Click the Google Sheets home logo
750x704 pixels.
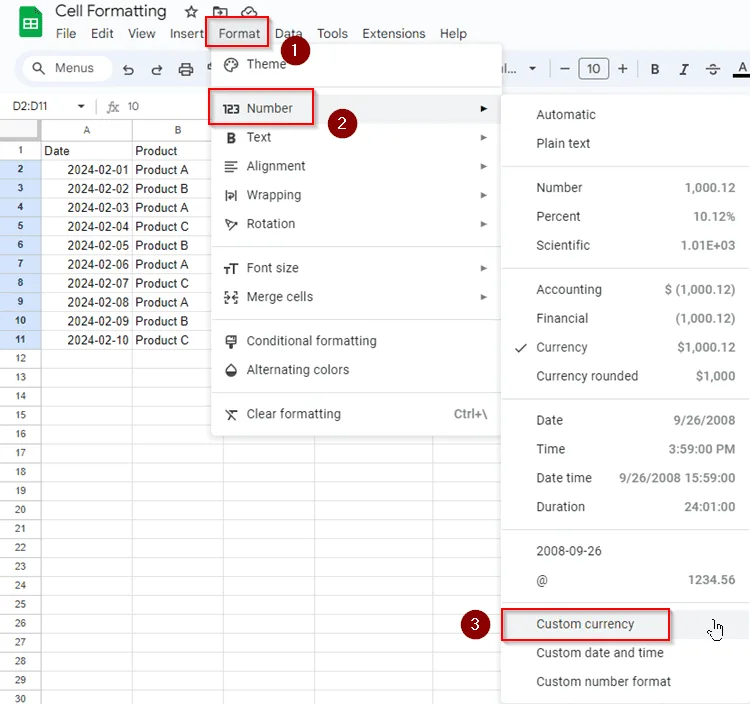point(30,22)
